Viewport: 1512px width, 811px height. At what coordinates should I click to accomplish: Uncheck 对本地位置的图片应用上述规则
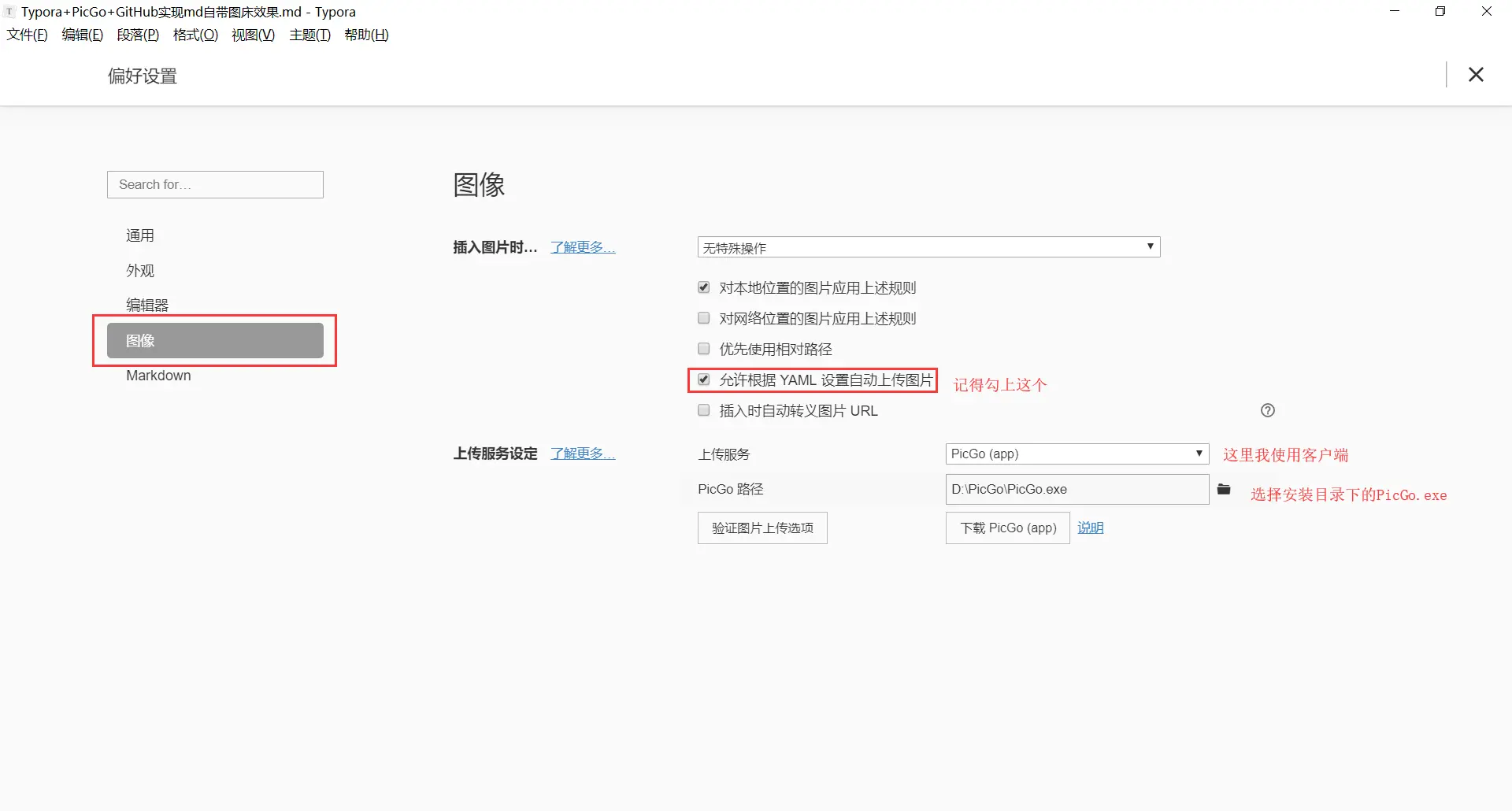tap(703, 287)
